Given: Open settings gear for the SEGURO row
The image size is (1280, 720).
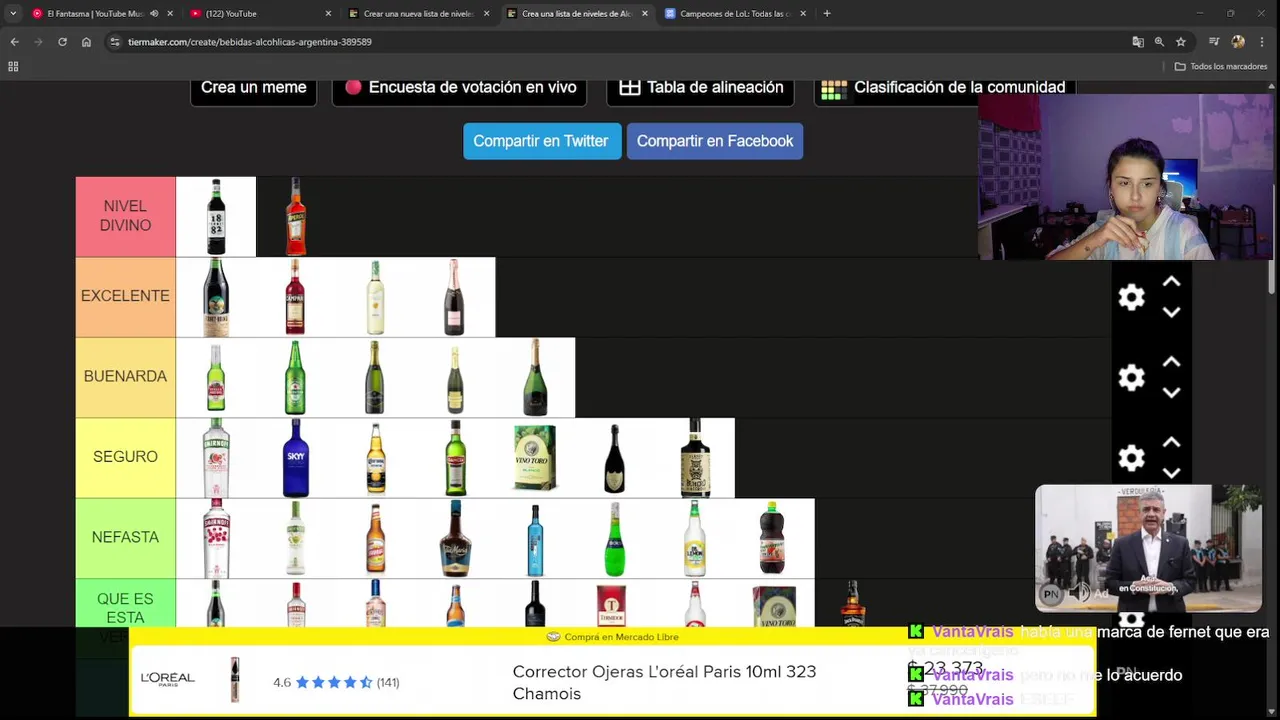Looking at the screenshot, I should 1131,457.
